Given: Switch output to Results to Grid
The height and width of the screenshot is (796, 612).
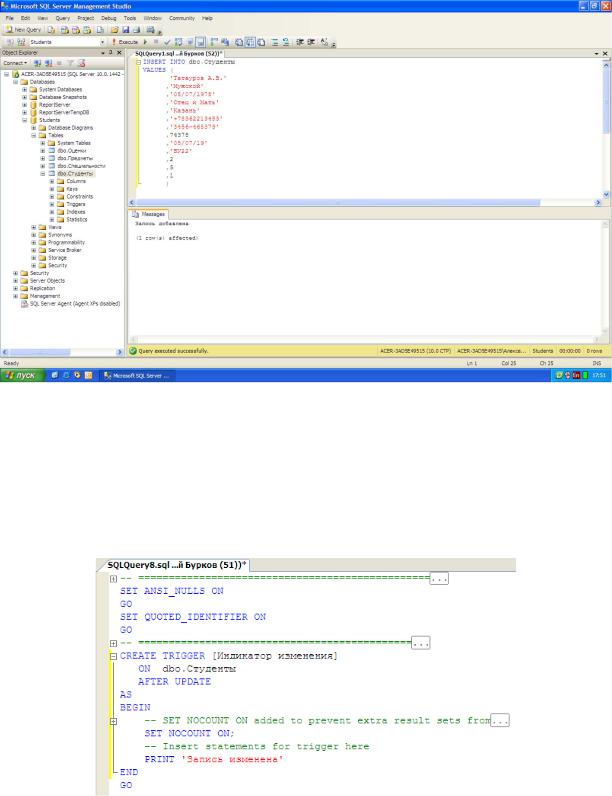Looking at the screenshot, I should [250, 42].
